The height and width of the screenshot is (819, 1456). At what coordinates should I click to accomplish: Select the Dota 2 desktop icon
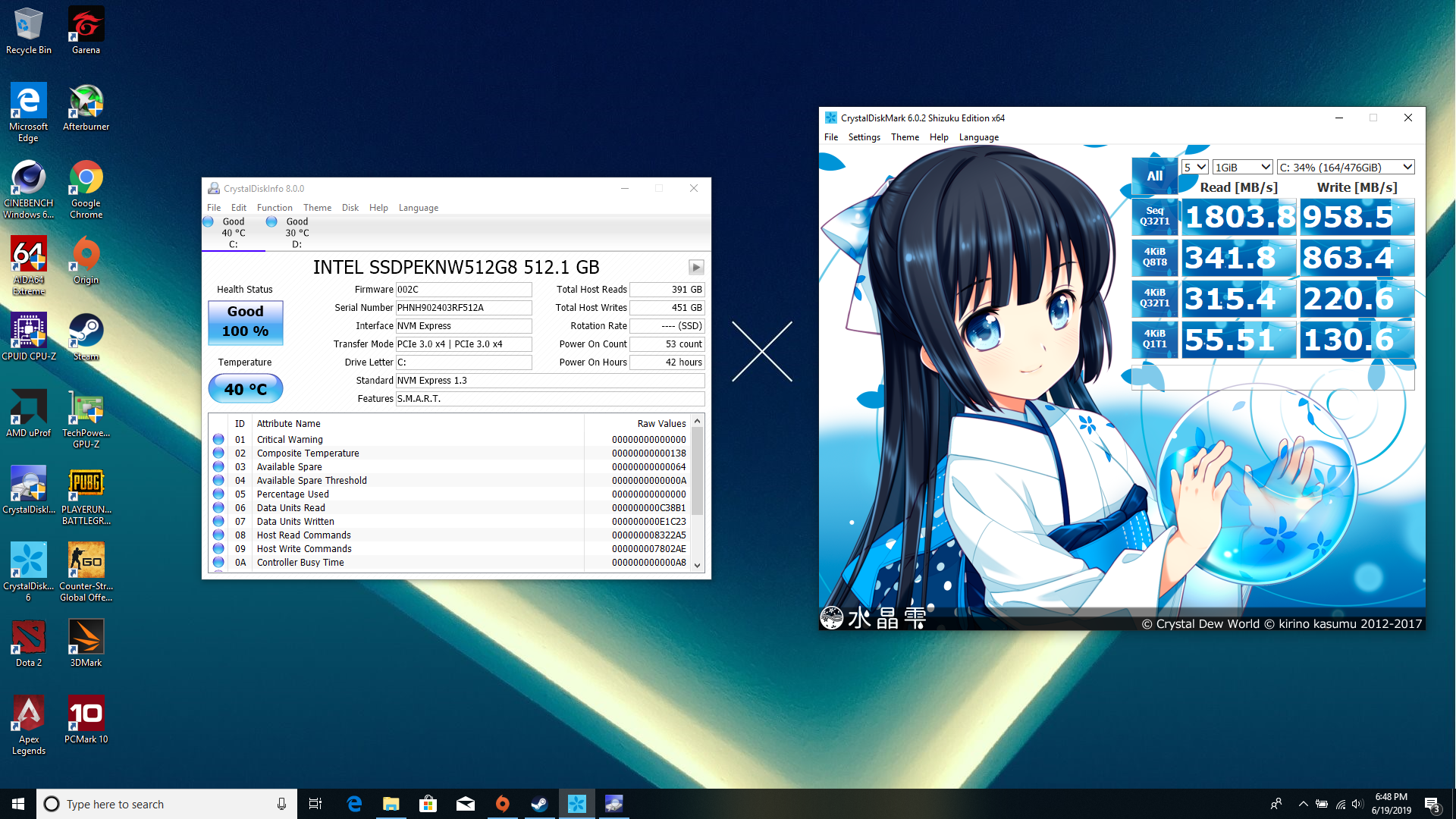point(29,644)
